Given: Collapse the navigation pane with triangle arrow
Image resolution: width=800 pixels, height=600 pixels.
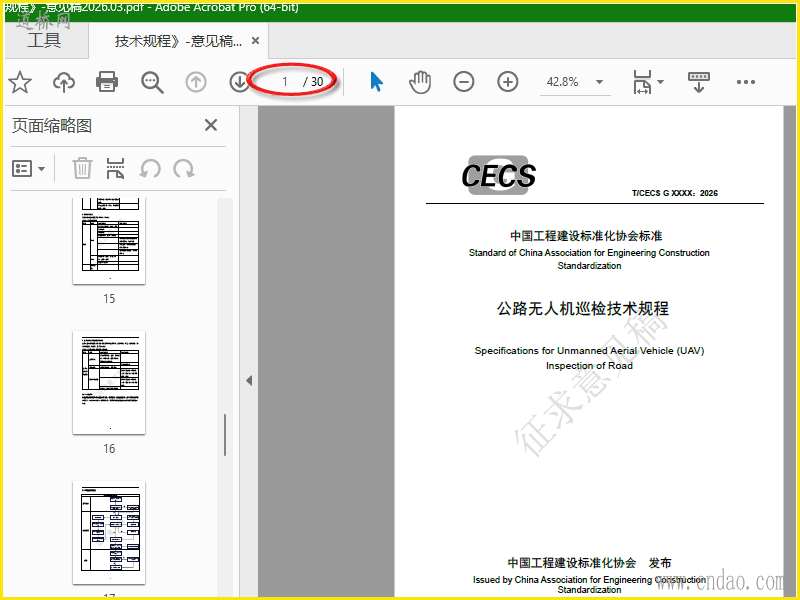Looking at the screenshot, I should pyautogui.click(x=249, y=380).
